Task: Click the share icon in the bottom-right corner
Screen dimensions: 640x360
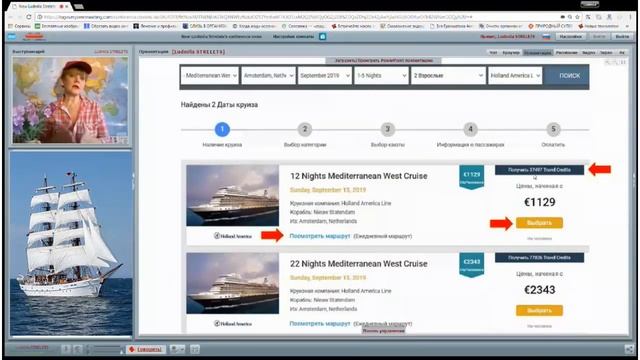Action: tap(629, 349)
